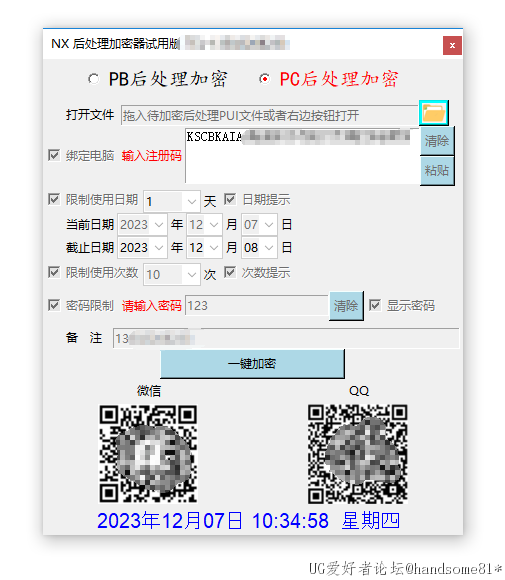Open 截止日期 month dropdown
505x580 pixels.
pos(204,247)
